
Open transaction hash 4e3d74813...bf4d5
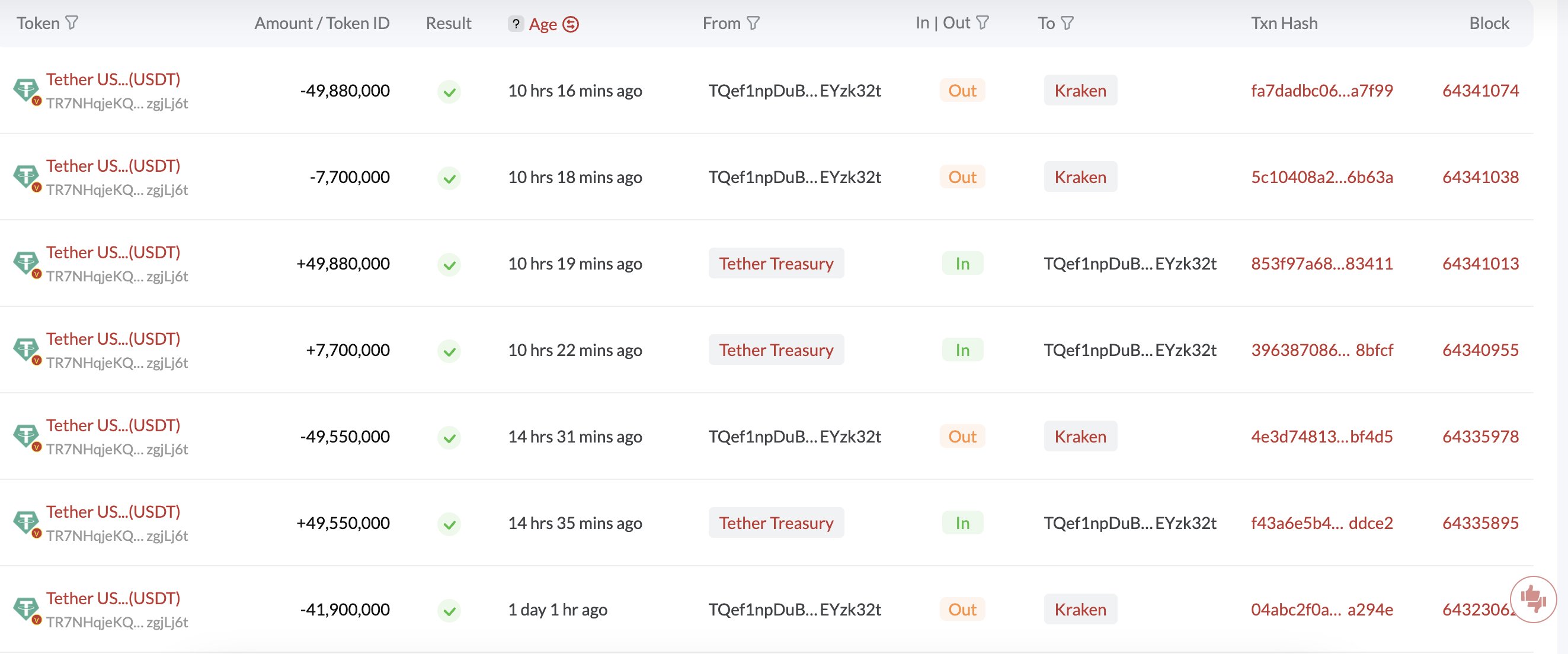coord(1321,436)
